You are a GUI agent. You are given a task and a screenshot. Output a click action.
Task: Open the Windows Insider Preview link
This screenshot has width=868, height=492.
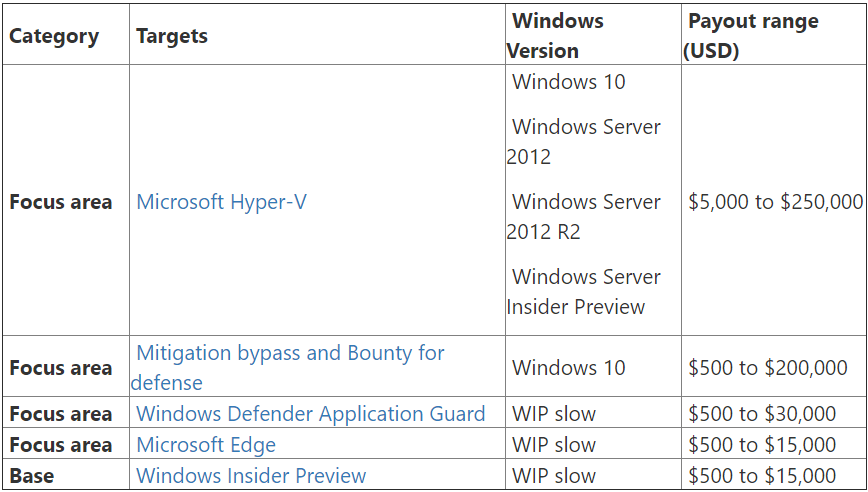(x=251, y=476)
